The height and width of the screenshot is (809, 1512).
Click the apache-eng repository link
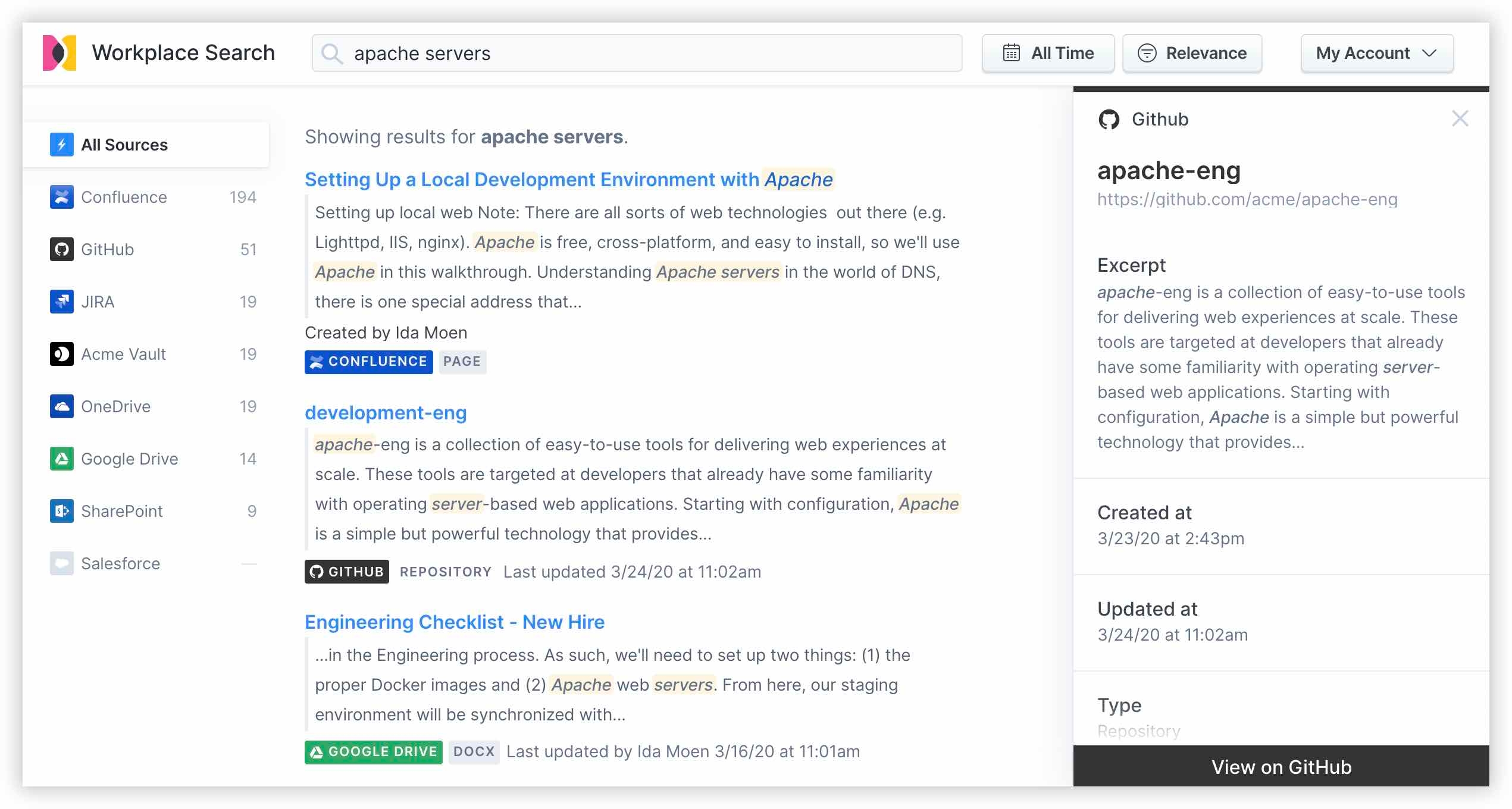(1247, 197)
